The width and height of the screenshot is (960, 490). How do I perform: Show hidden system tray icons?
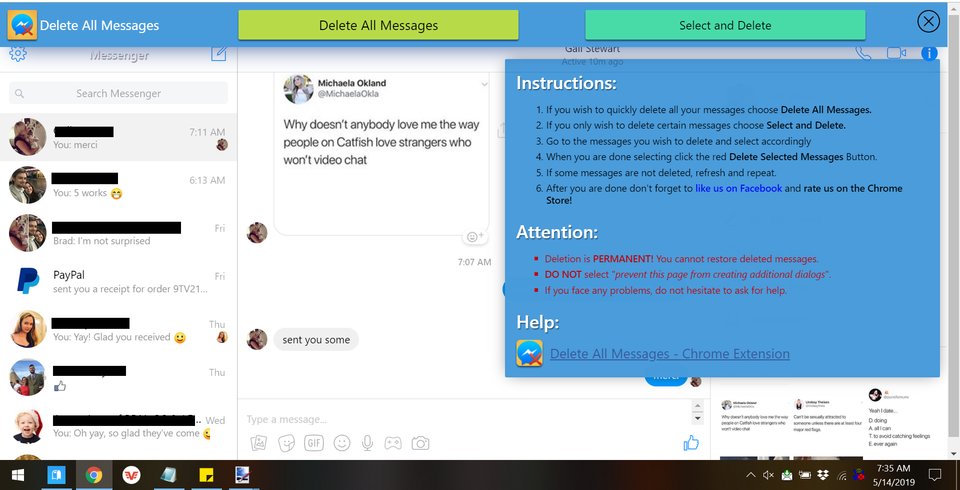coord(750,474)
